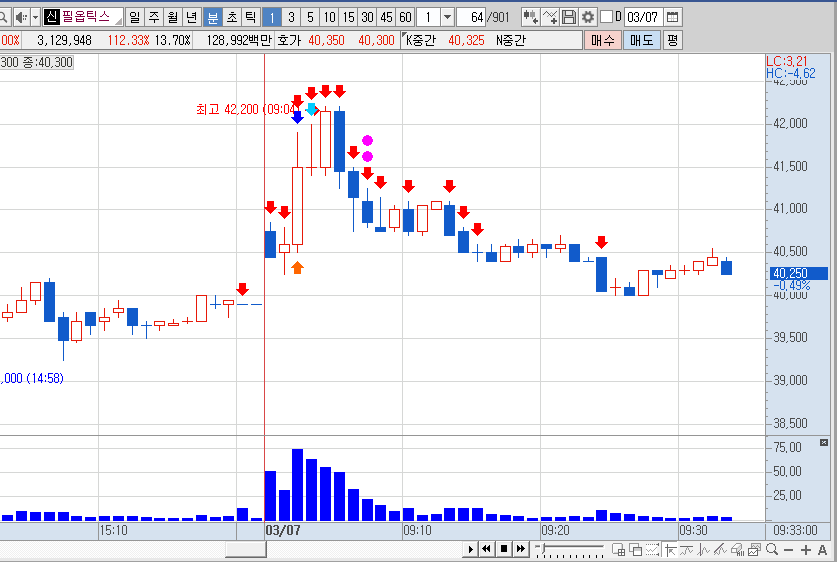The width and height of the screenshot is (837, 562).
Task: Open the calendar date picker icon
Action: pos(673,17)
